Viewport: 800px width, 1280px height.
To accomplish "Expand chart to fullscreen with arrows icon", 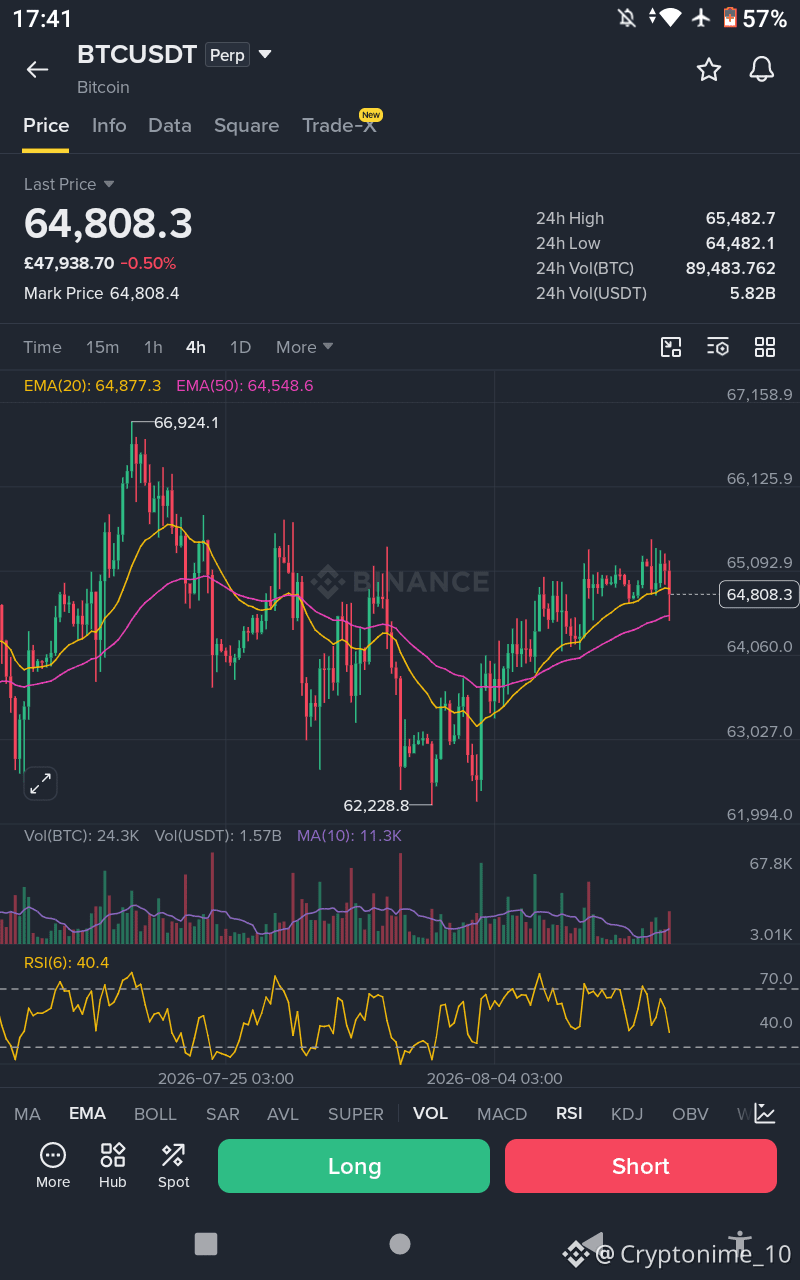I will [40, 784].
